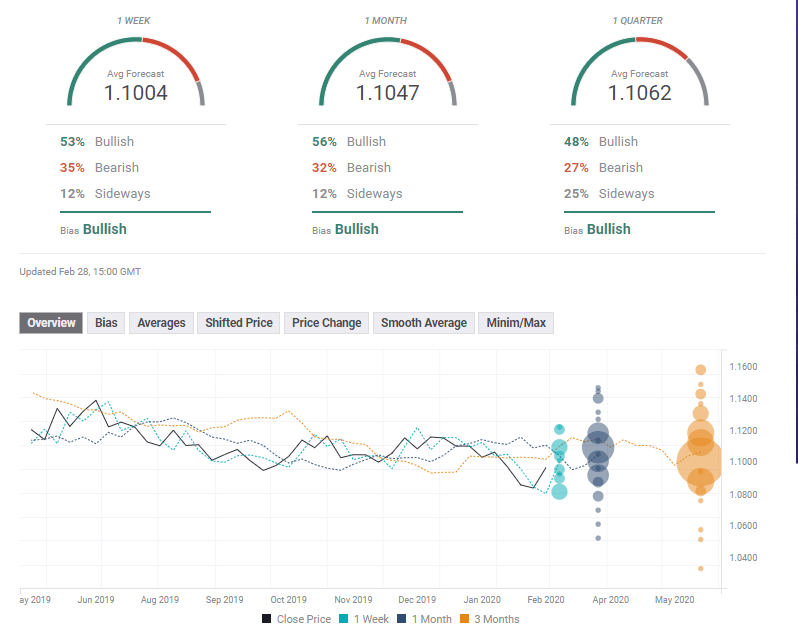The image size is (798, 635).
Task: Switch to the Bias tab
Action: pos(106,323)
